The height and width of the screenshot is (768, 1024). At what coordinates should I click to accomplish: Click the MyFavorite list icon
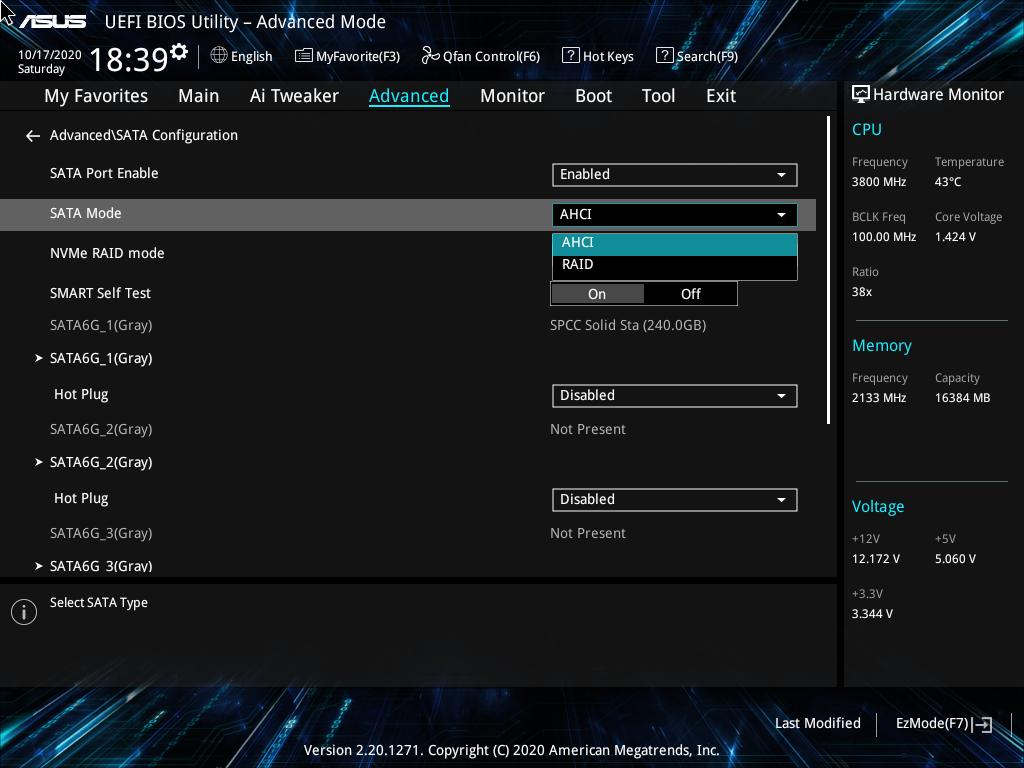pos(304,56)
